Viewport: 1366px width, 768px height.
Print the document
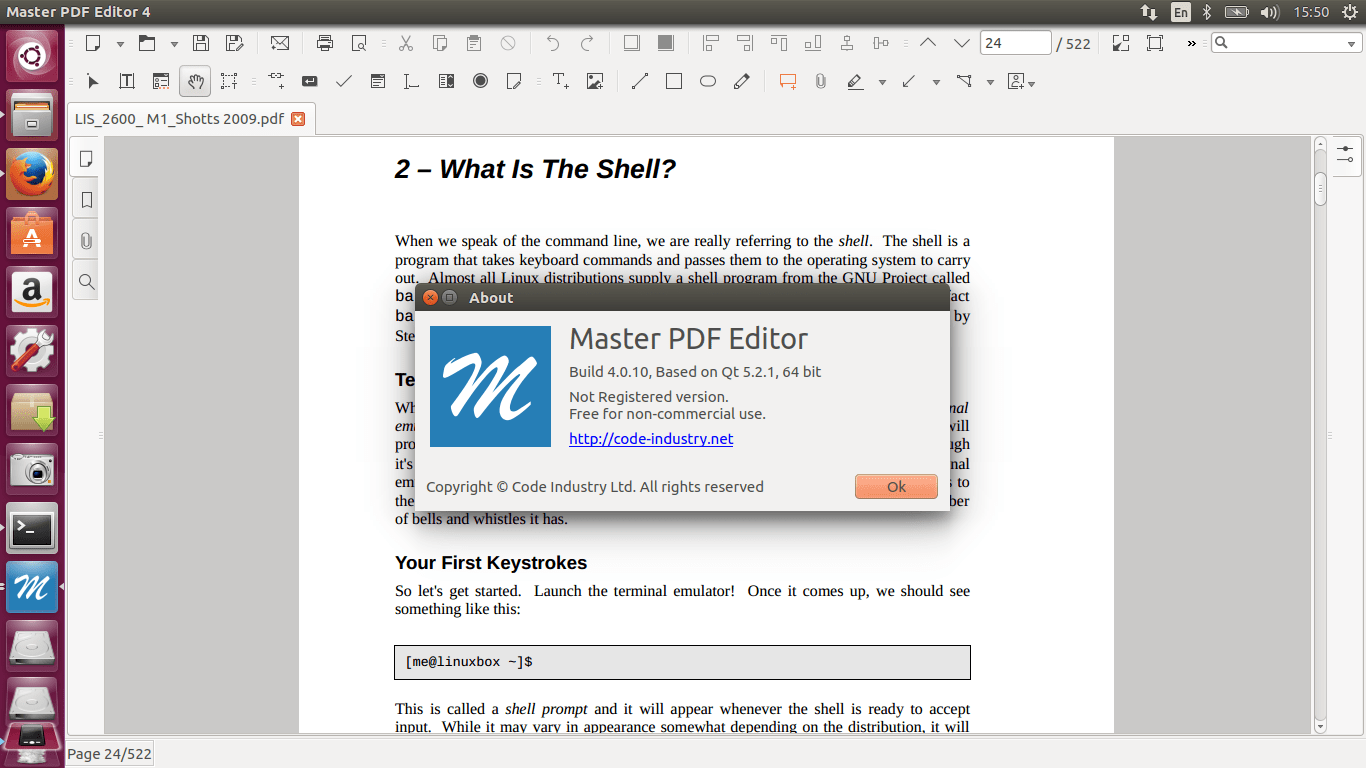325,43
